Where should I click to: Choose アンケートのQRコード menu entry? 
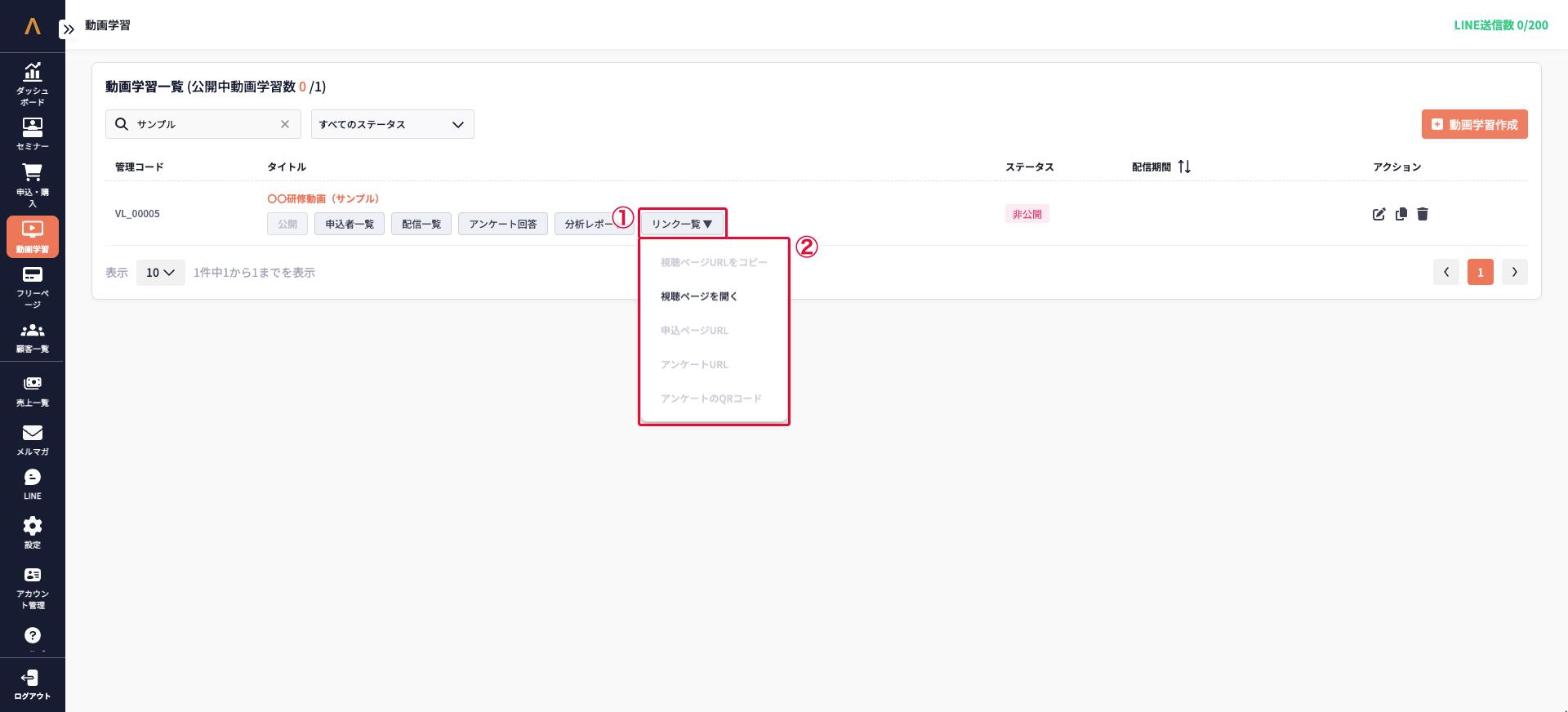[711, 398]
